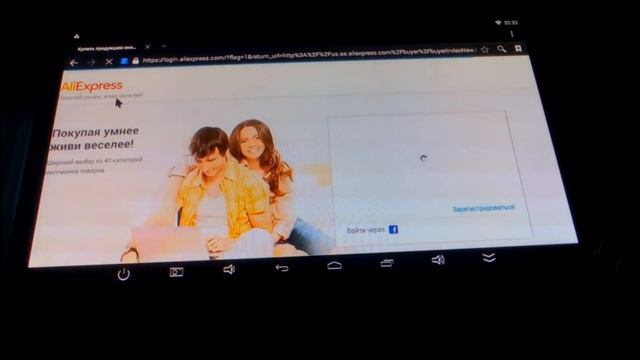Click the Войти через text
Screen dimensions: 640x360
coord(366,230)
